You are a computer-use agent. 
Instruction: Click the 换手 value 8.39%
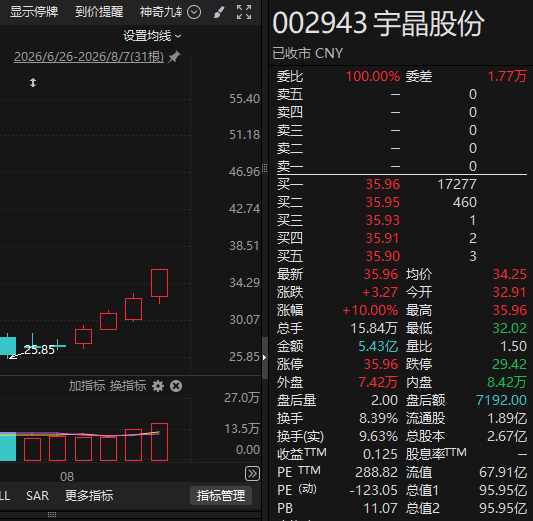coord(379,418)
